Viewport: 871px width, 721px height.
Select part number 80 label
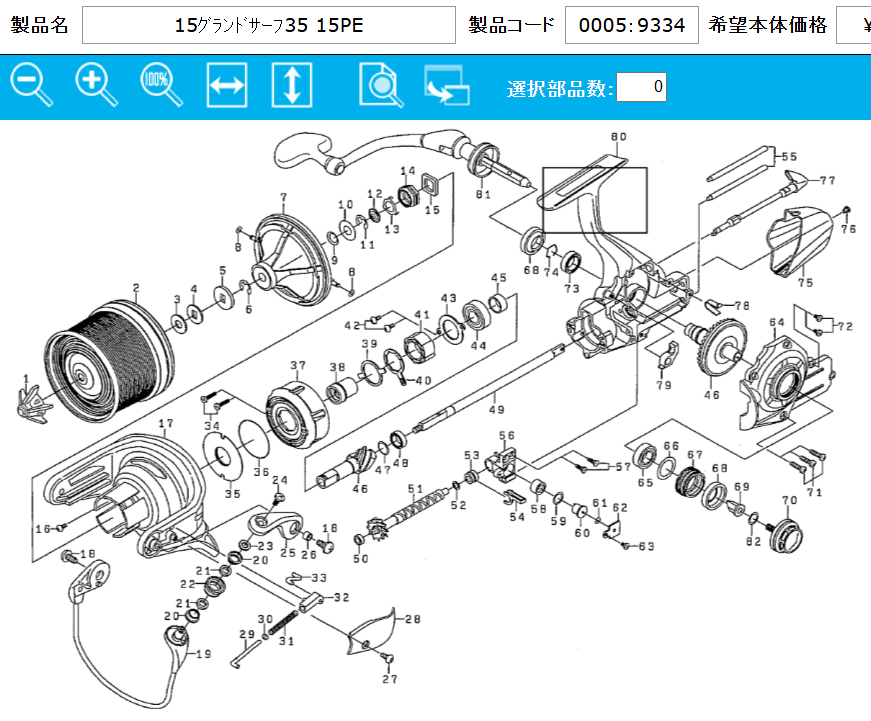[618, 137]
